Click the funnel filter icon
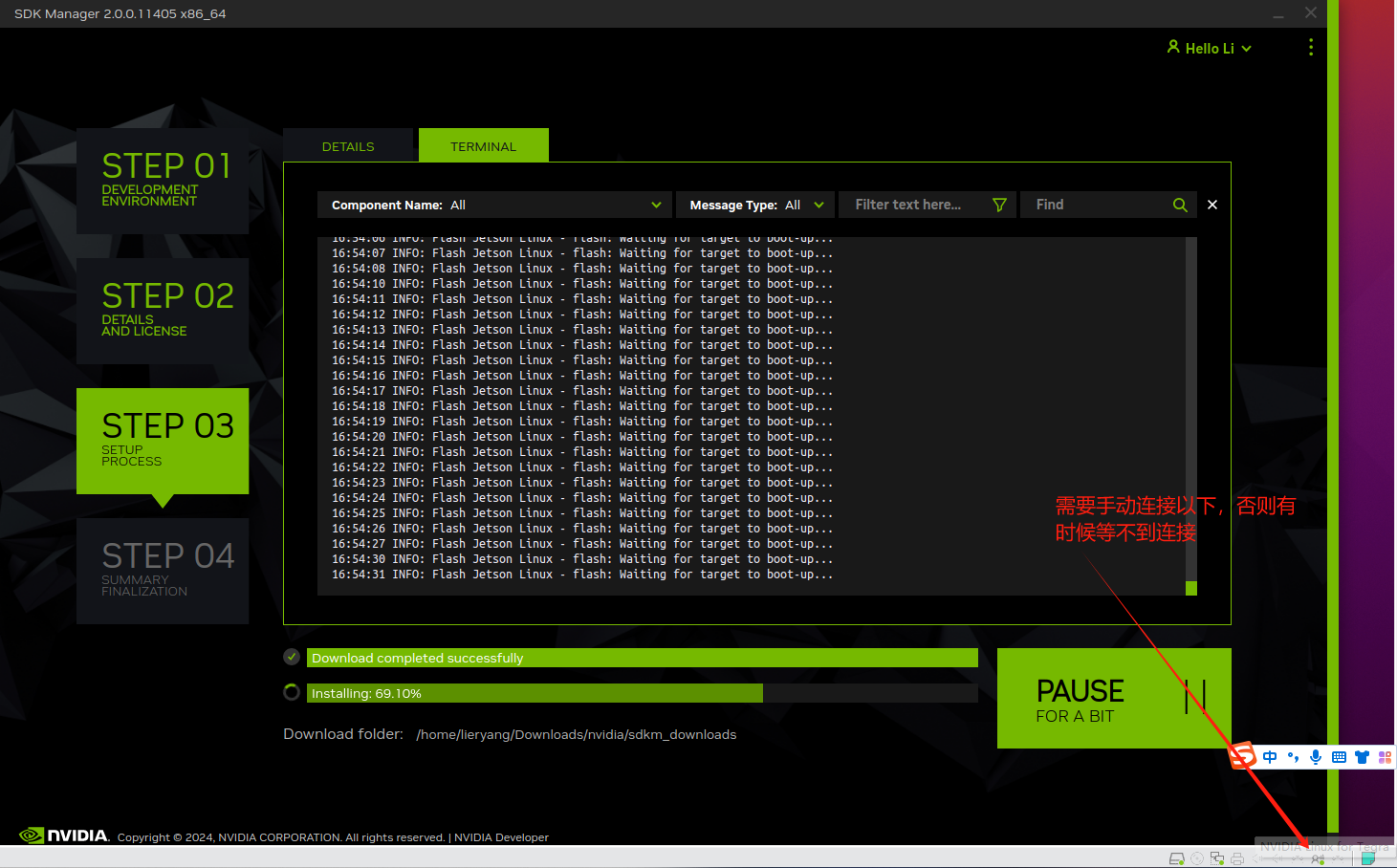Screen dimensions: 1397x868 coord(1000,205)
